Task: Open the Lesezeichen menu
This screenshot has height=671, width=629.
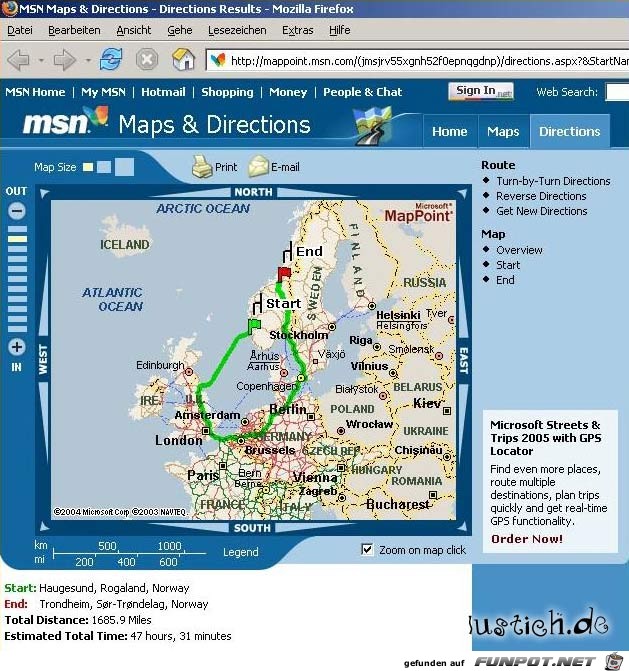Action: 237,30
